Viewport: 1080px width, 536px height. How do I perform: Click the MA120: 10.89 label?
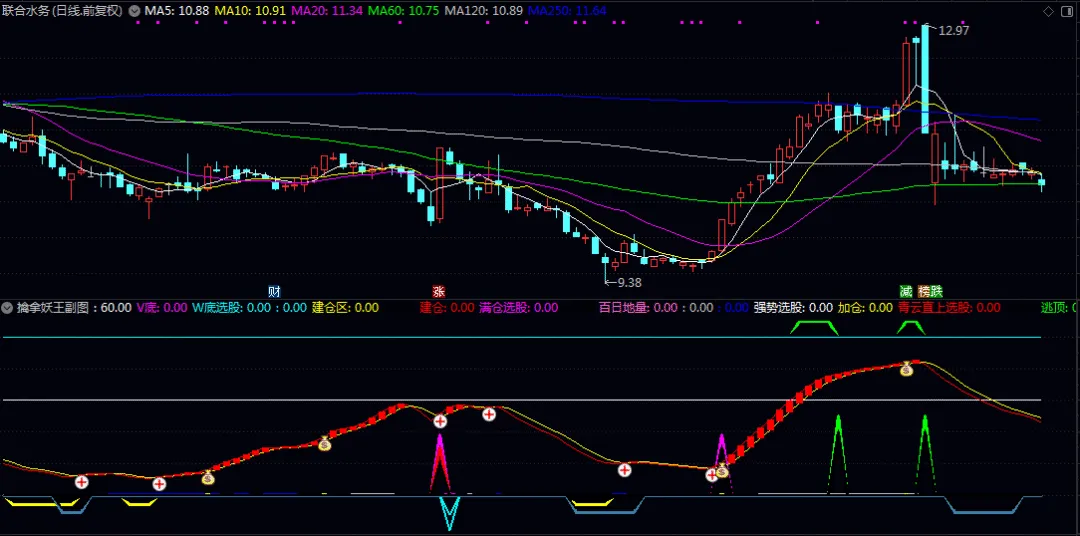tap(482, 11)
